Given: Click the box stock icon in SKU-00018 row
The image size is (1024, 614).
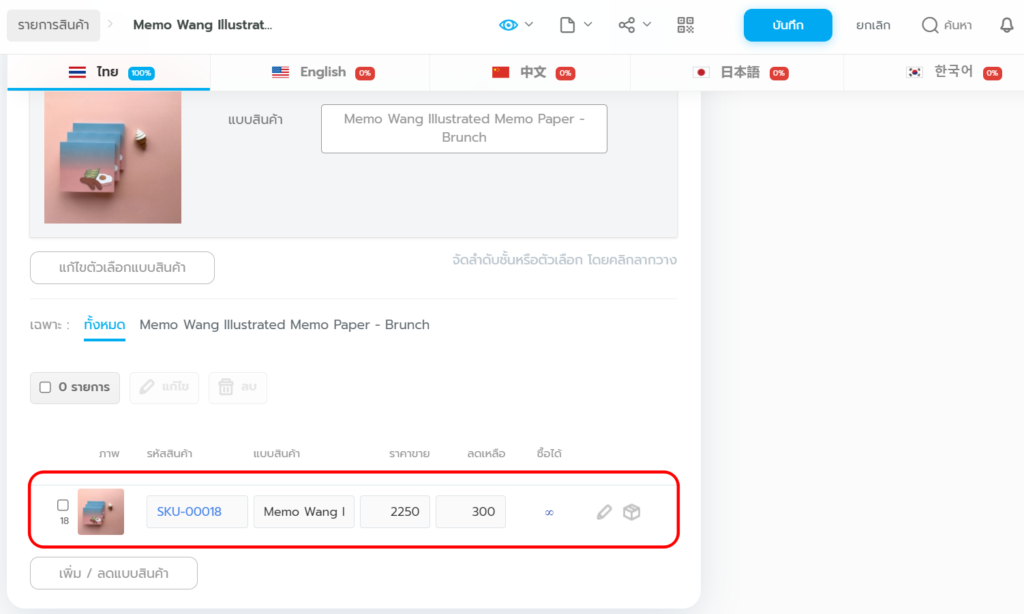Looking at the screenshot, I should (x=632, y=512).
